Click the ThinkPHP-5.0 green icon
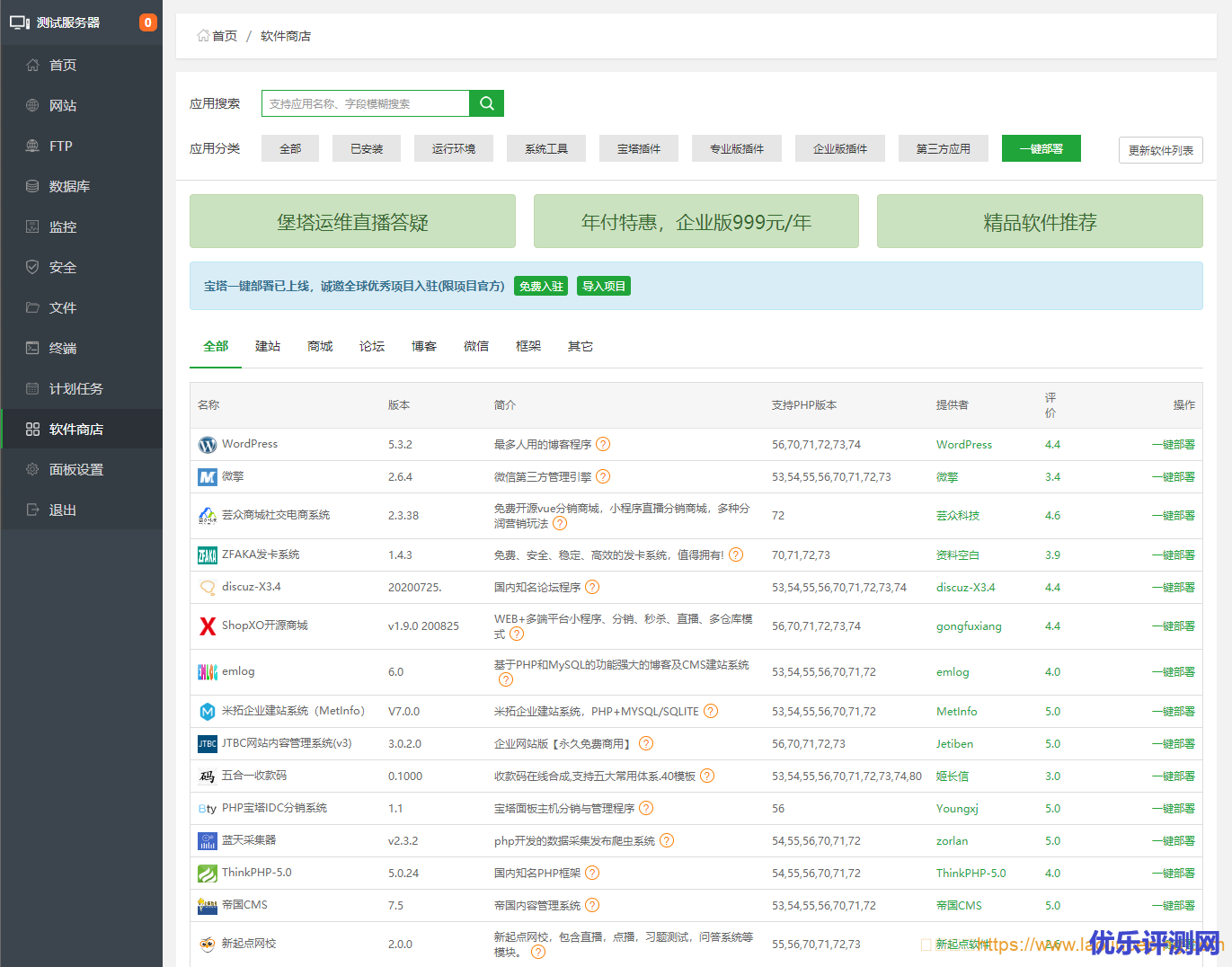1232x967 pixels. 208,874
